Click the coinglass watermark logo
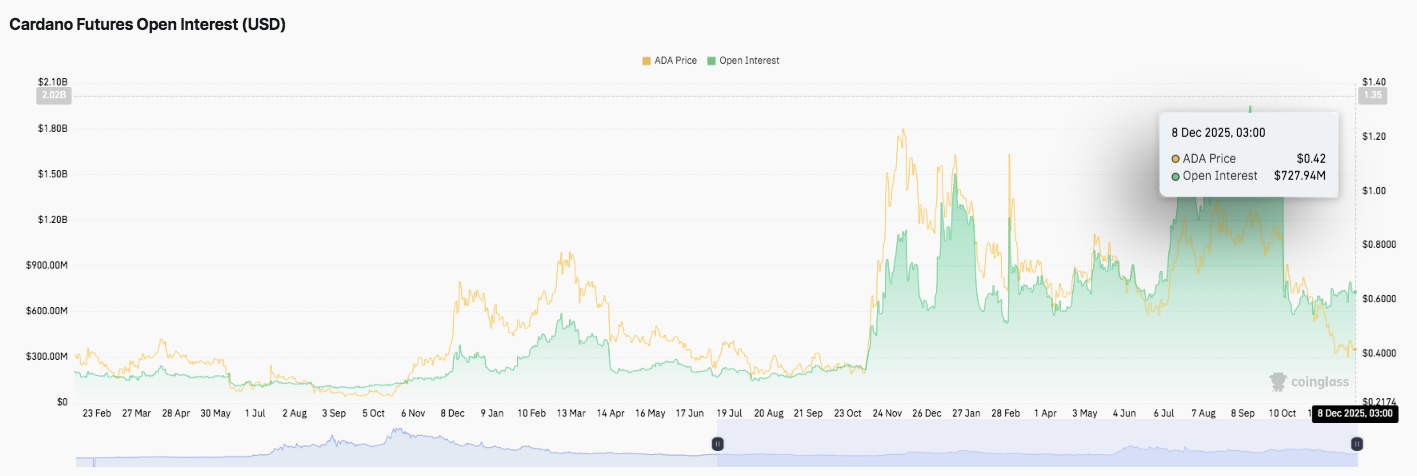Viewport: 1417px width, 476px height. (1309, 381)
